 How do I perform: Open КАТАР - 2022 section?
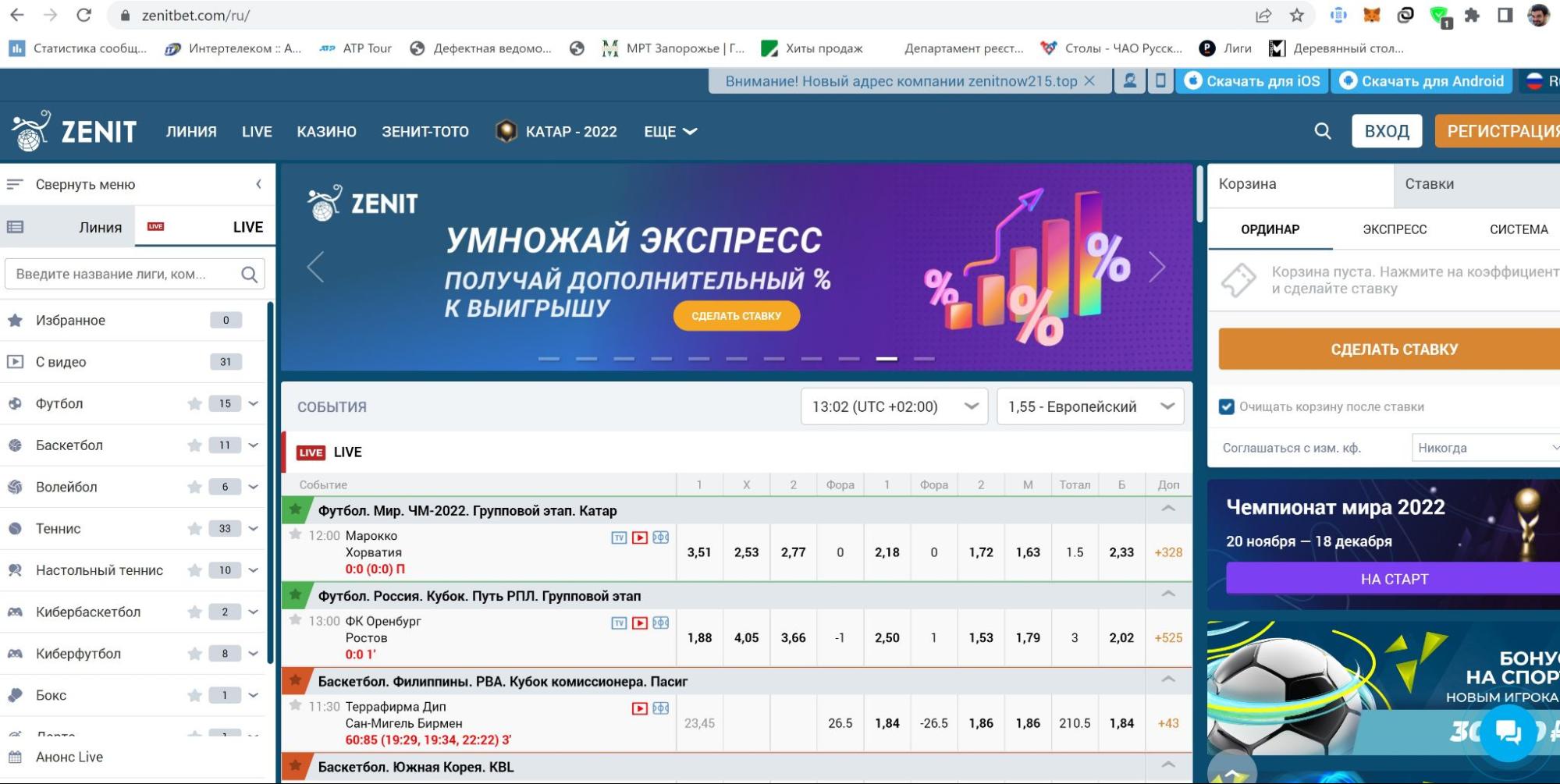pos(557,131)
